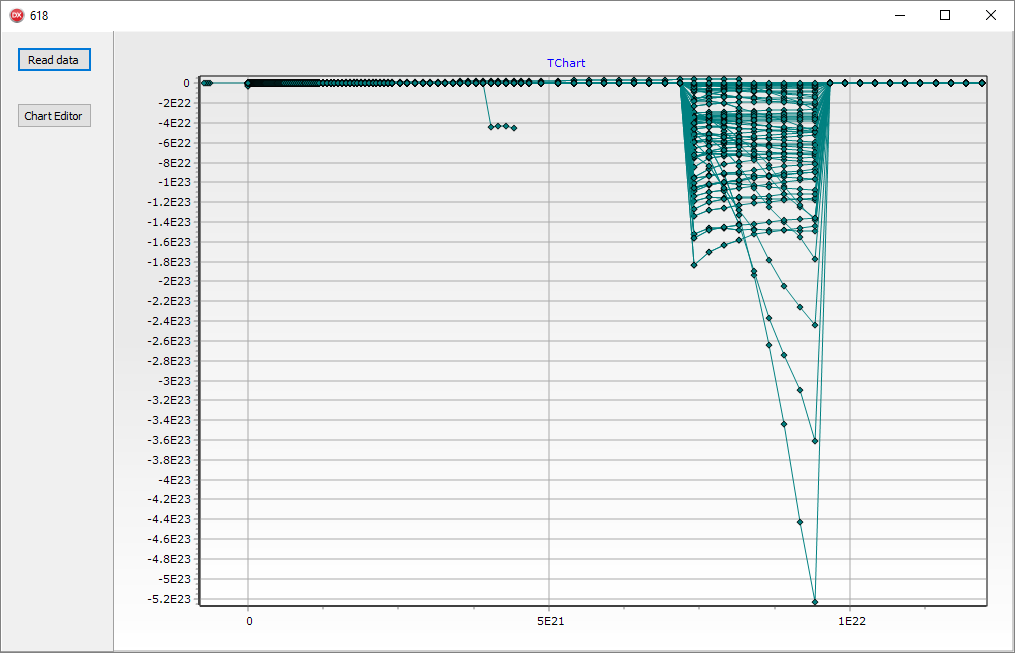This screenshot has height=653, width=1015.
Task: Click the X-axis label 5E21
Action: click(x=550, y=621)
